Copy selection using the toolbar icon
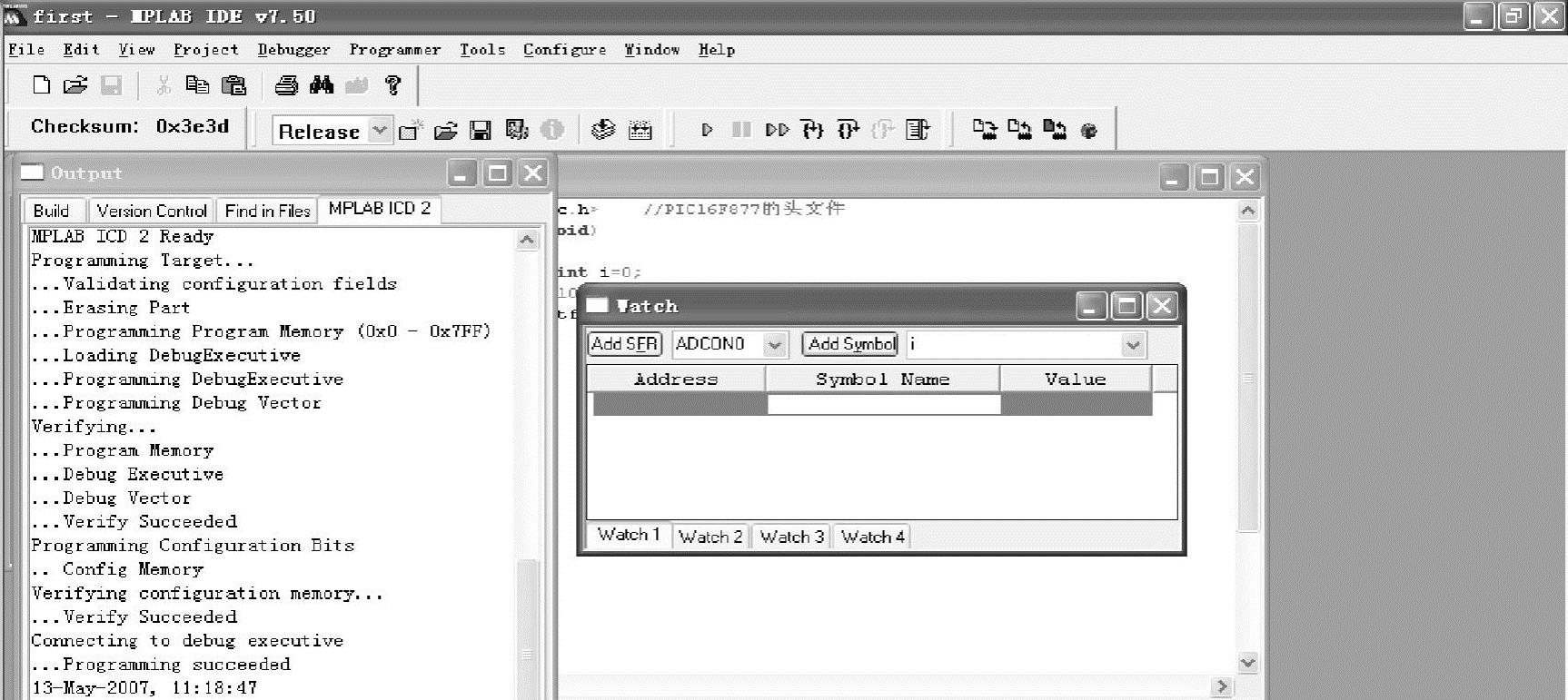Image resolution: width=1568 pixels, height=700 pixels. pos(197,85)
